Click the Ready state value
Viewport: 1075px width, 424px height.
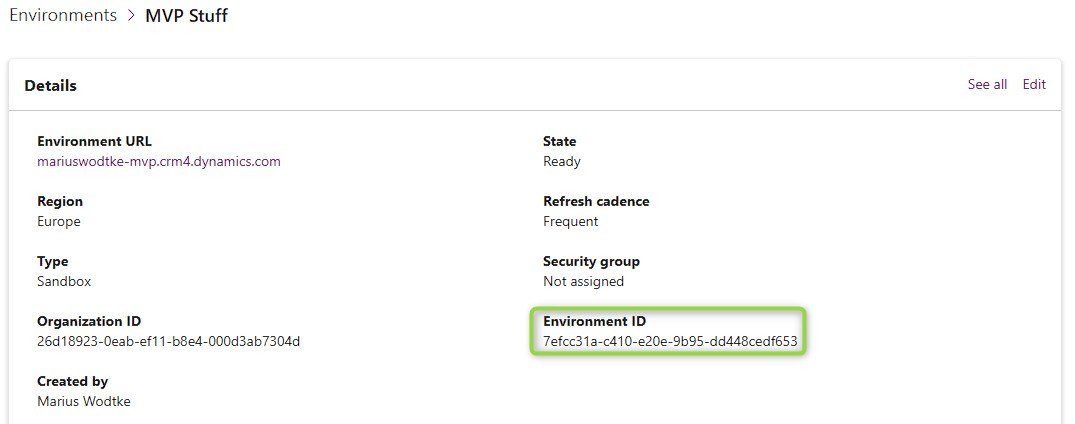pos(561,161)
